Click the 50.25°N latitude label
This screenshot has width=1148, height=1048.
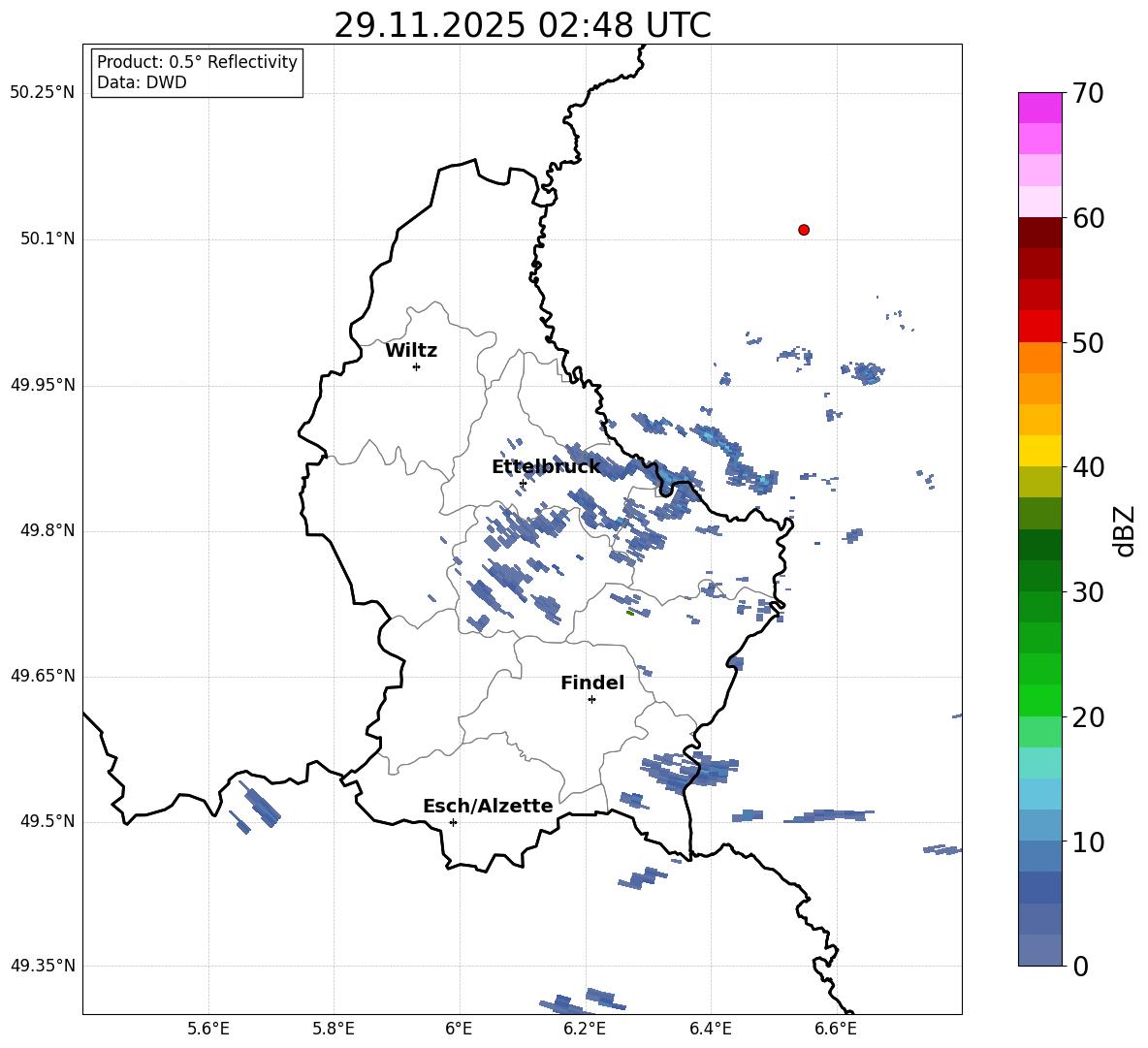[x=42, y=93]
